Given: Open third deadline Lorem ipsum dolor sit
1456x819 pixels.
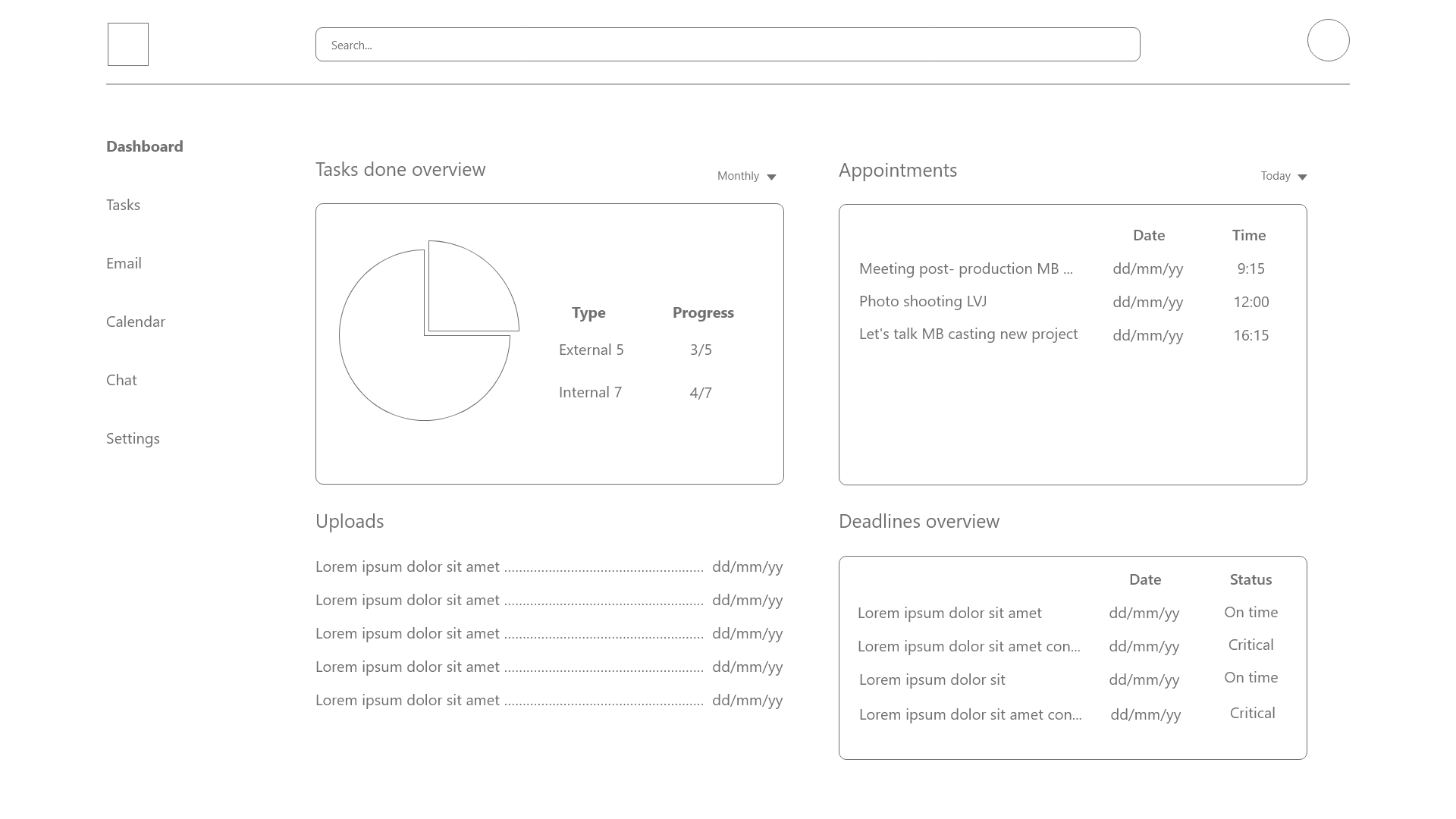Looking at the screenshot, I should click(x=932, y=679).
